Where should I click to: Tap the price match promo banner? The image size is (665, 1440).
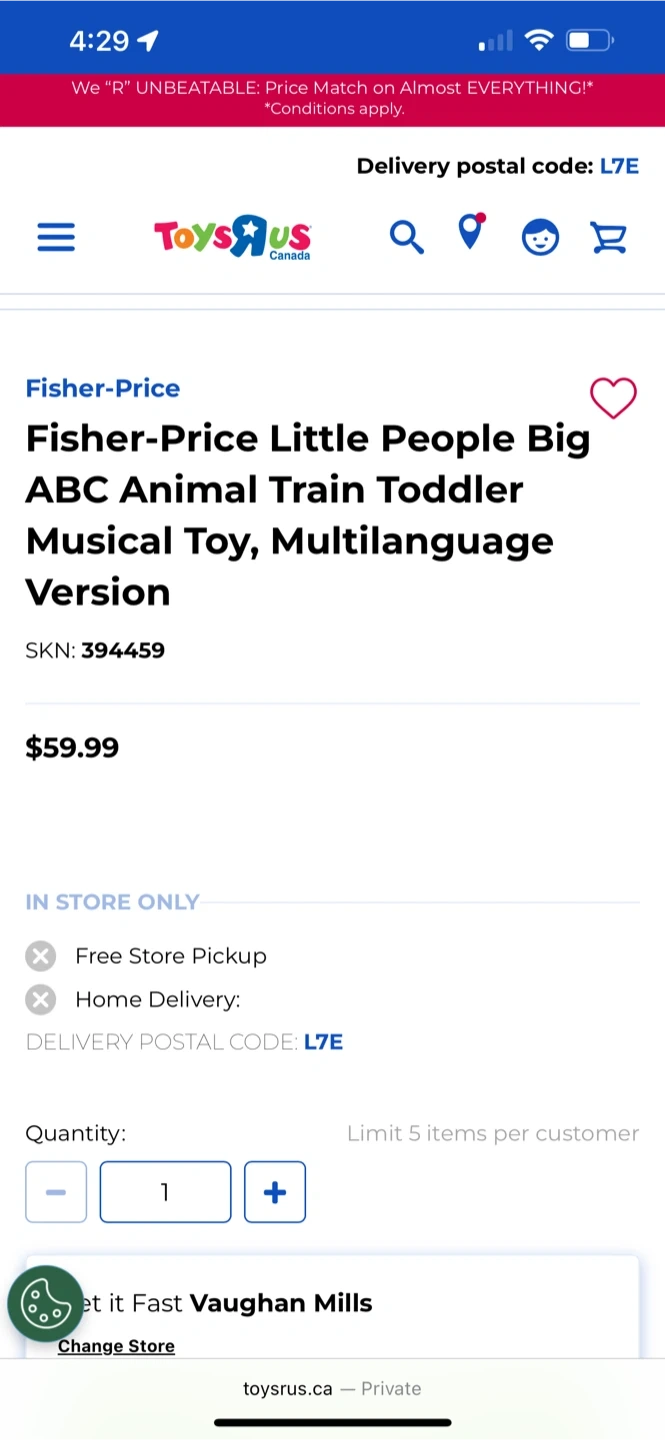click(332, 99)
